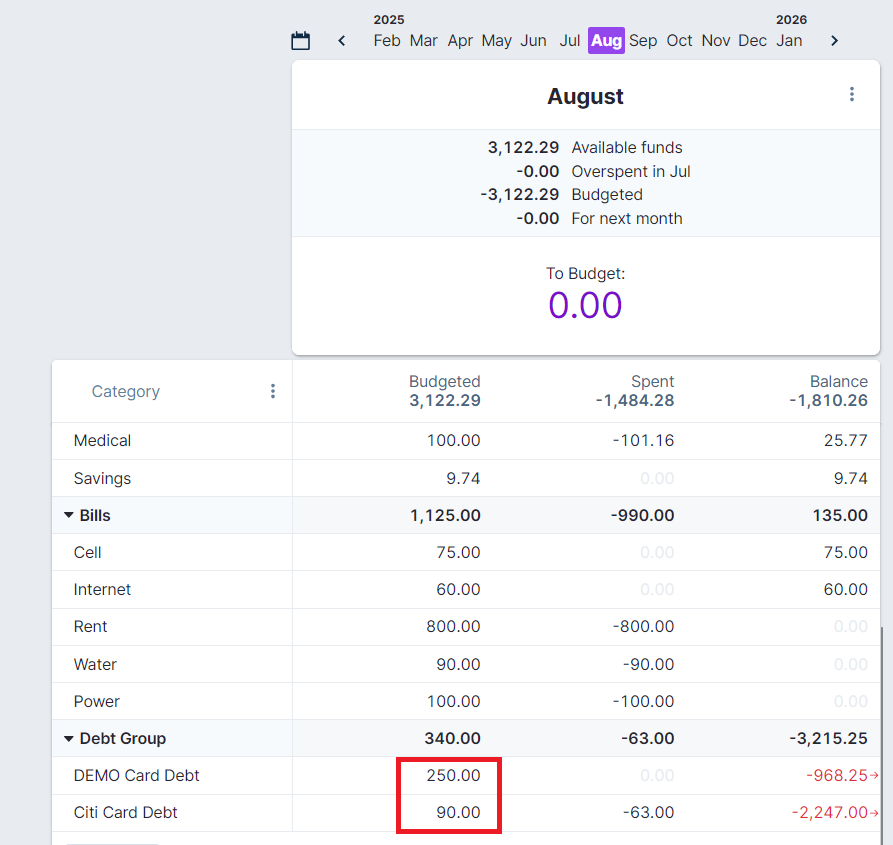Jump to Jan 2026 month

click(789, 41)
